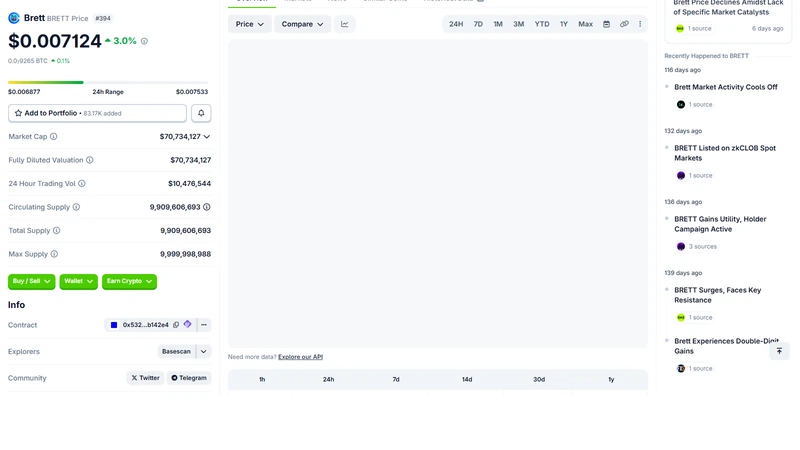The image size is (800, 450).
Task: Open the Basescan explorer link
Action: coord(176,352)
